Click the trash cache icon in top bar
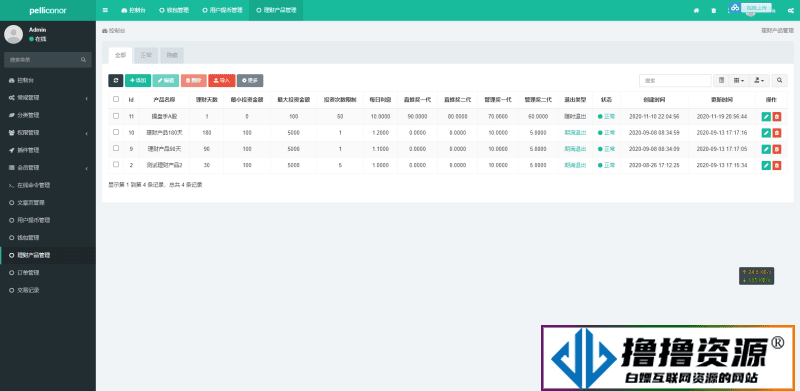Screen dimensions: 800x391 (713, 10)
